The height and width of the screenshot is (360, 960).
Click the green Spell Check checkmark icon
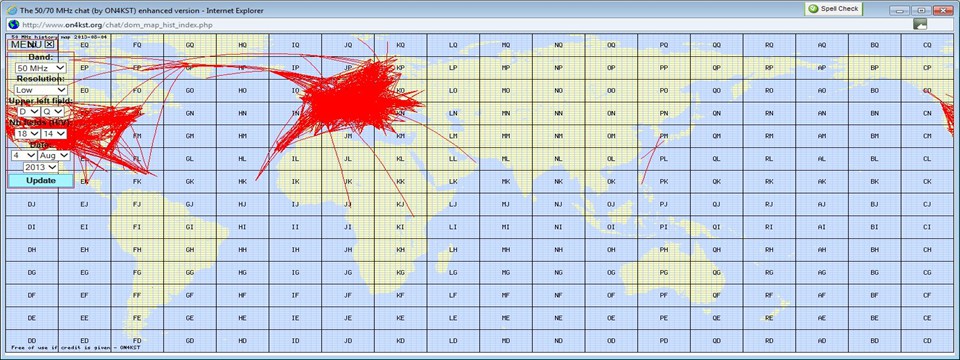click(x=814, y=9)
